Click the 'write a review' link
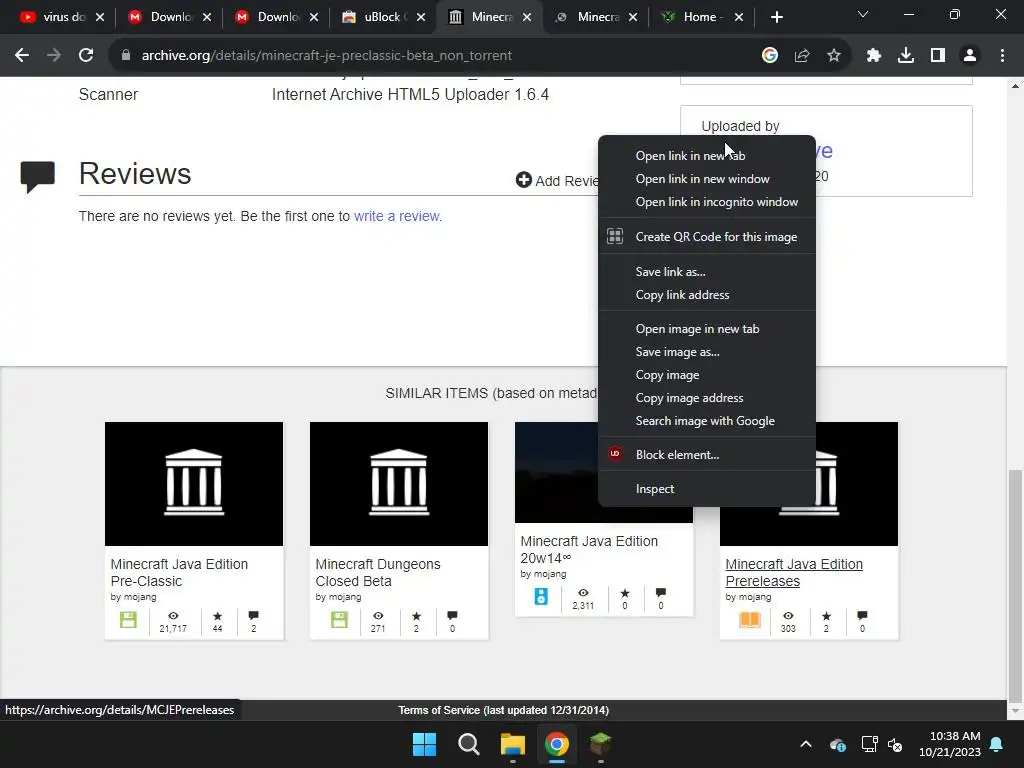 click(397, 216)
